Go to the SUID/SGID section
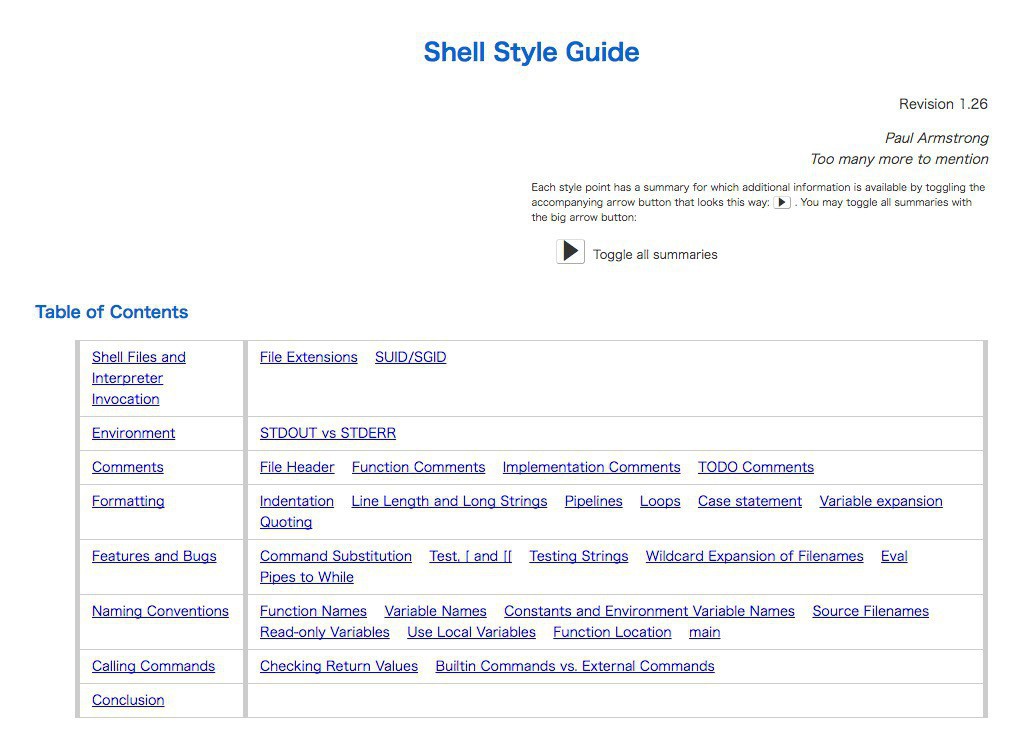The image size is (1027, 740). tap(410, 357)
